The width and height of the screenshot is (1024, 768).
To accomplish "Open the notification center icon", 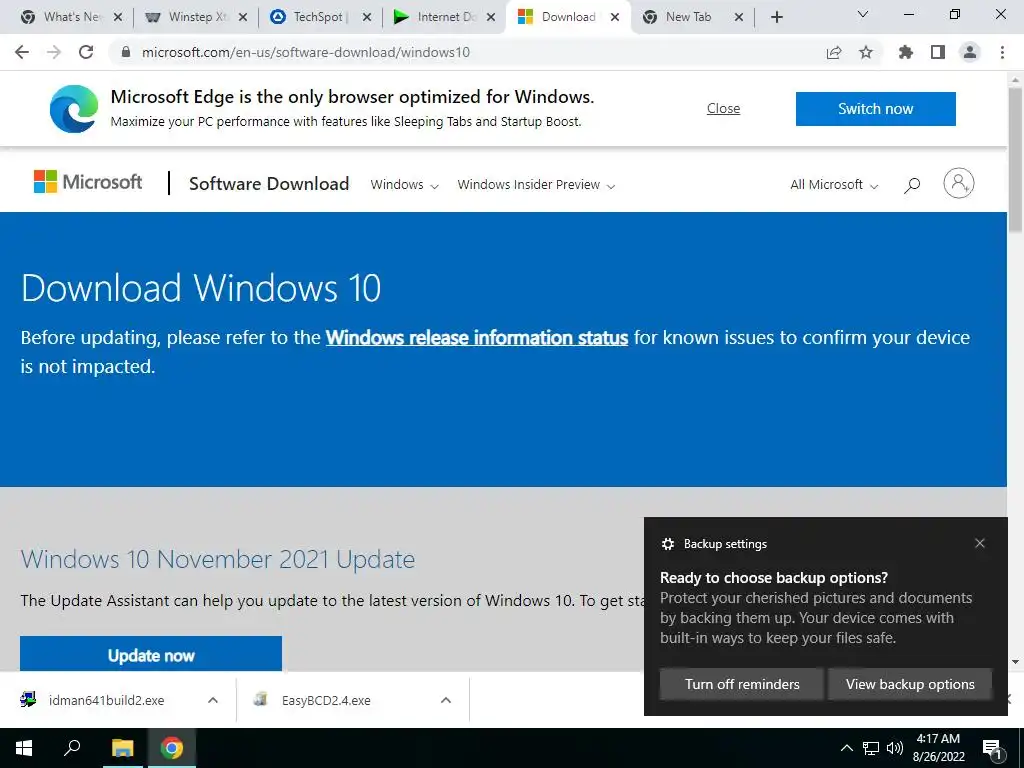I will 993,749.
